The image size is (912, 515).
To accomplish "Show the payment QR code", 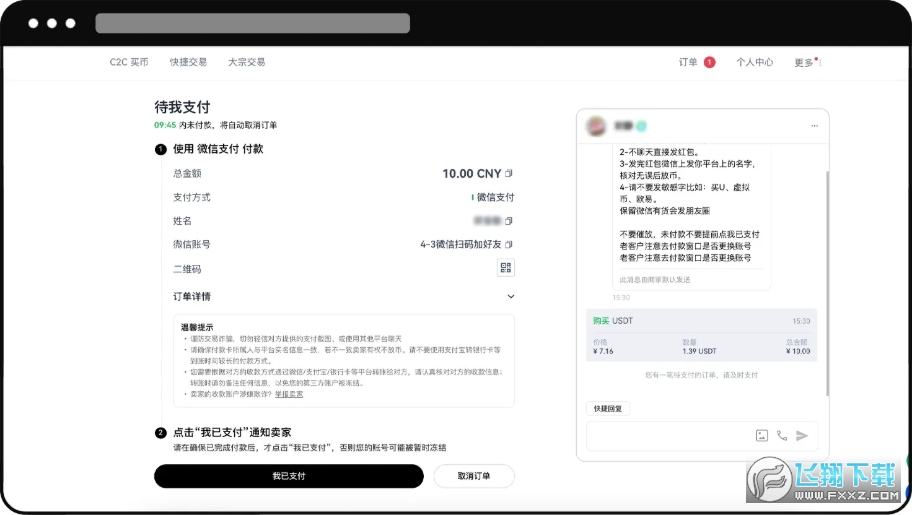I will click(506, 268).
